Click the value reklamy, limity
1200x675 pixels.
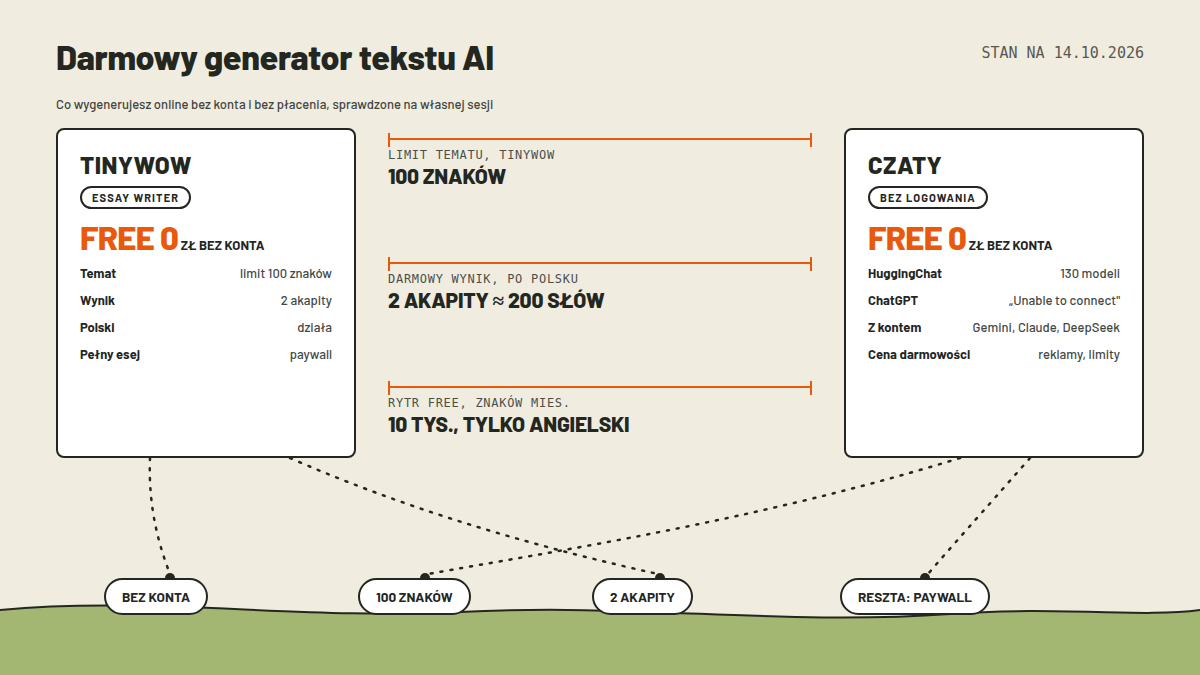click(1079, 355)
